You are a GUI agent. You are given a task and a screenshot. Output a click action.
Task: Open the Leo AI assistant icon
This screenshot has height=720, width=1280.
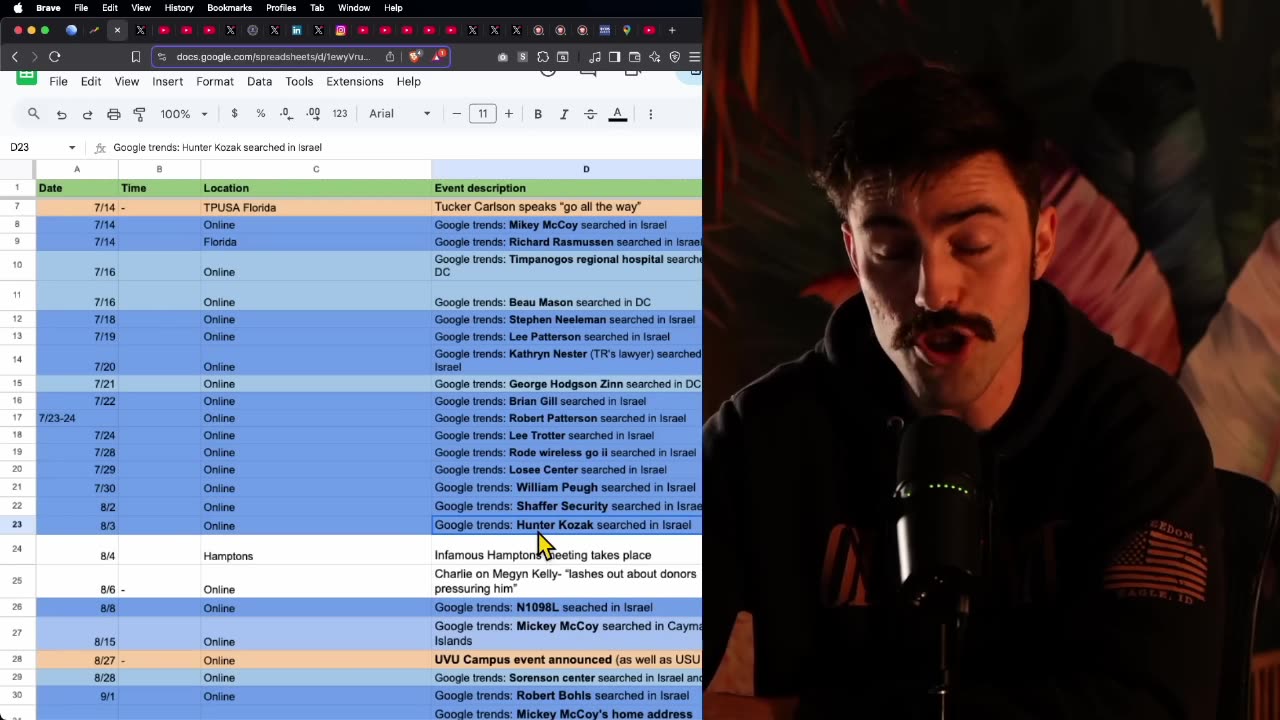[655, 57]
